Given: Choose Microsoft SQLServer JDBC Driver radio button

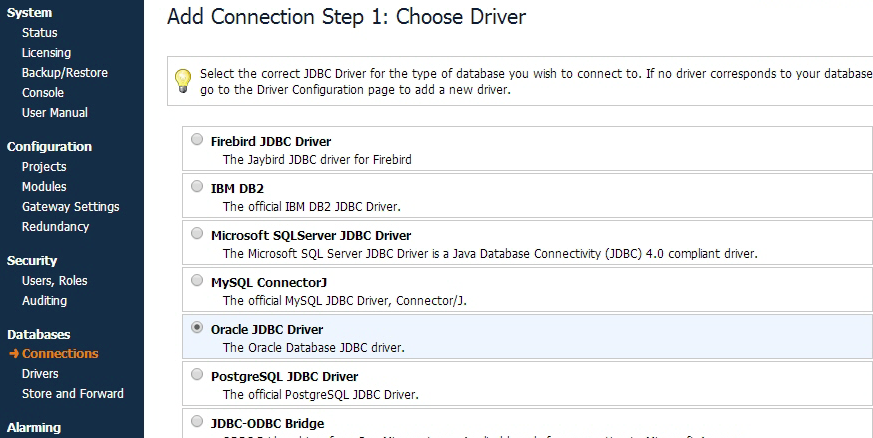Looking at the screenshot, I should tap(197, 233).
